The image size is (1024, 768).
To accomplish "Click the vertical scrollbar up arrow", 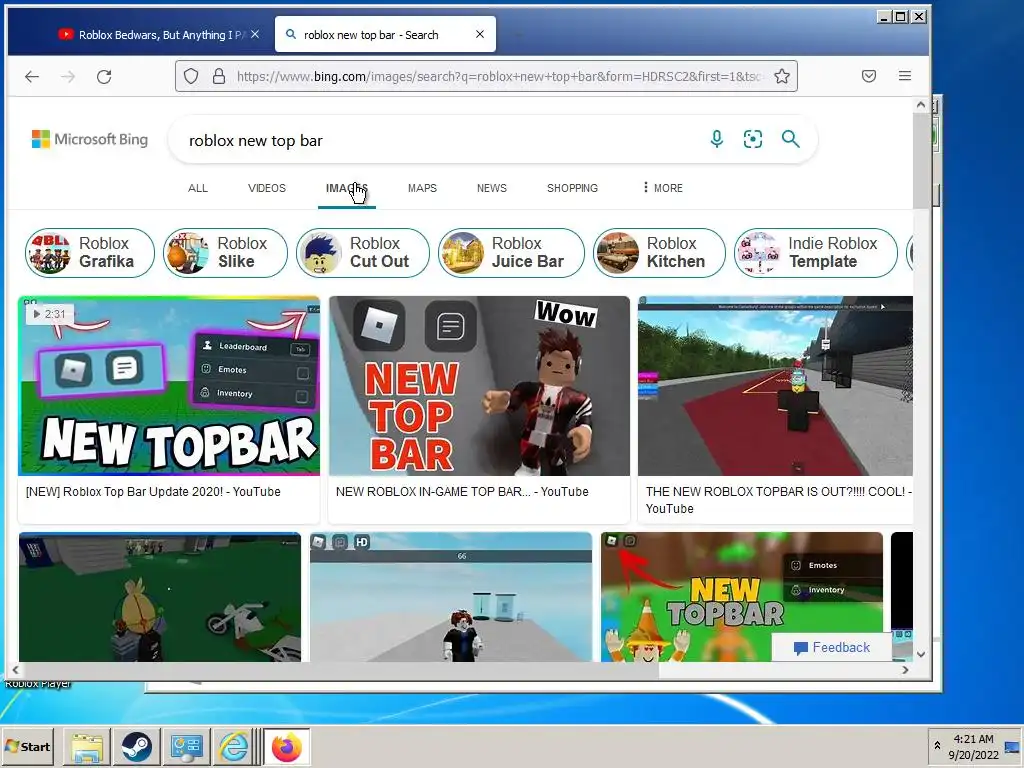I will (x=921, y=104).
